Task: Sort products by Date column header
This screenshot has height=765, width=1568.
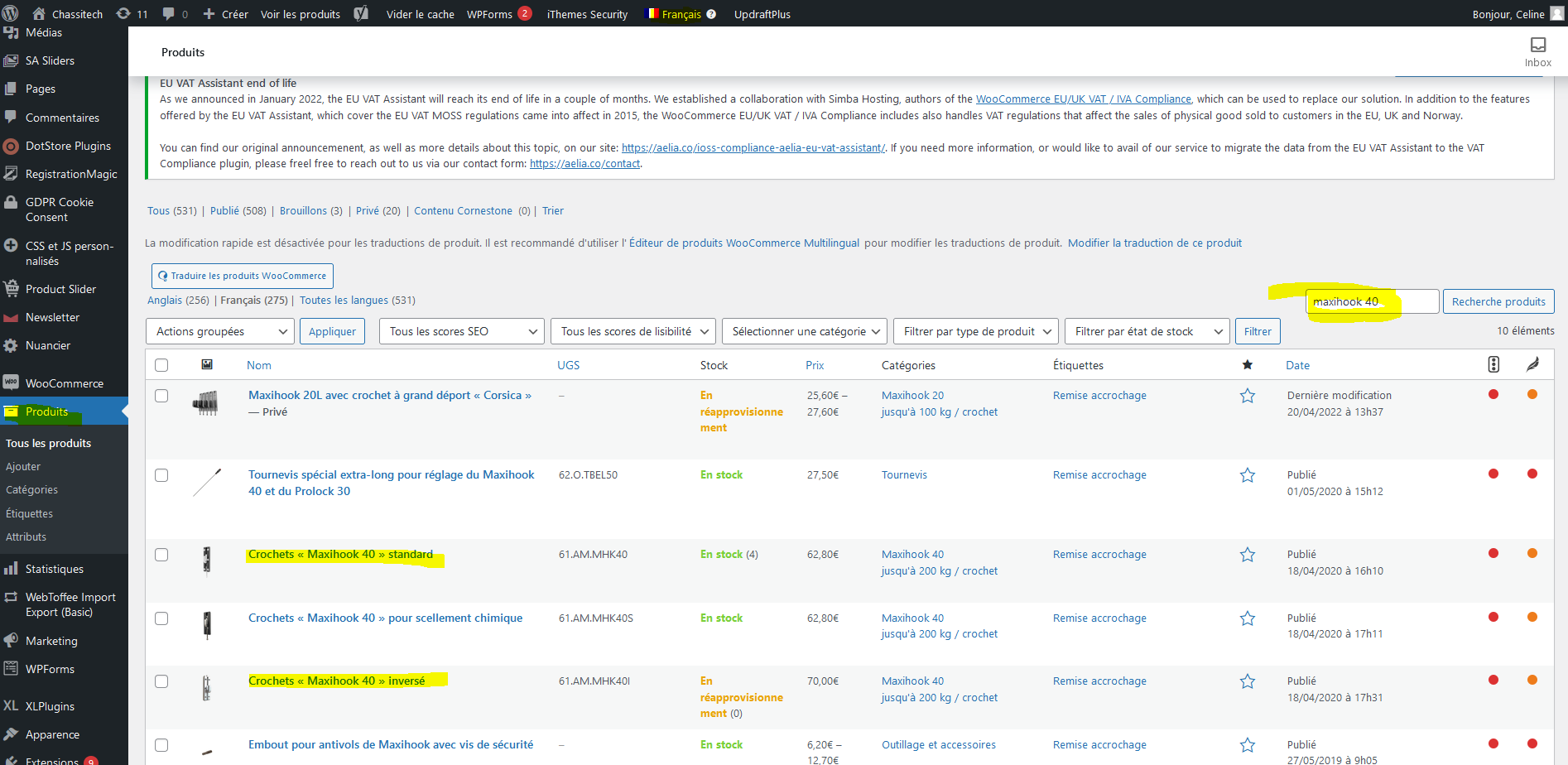Action: coord(1297,365)
